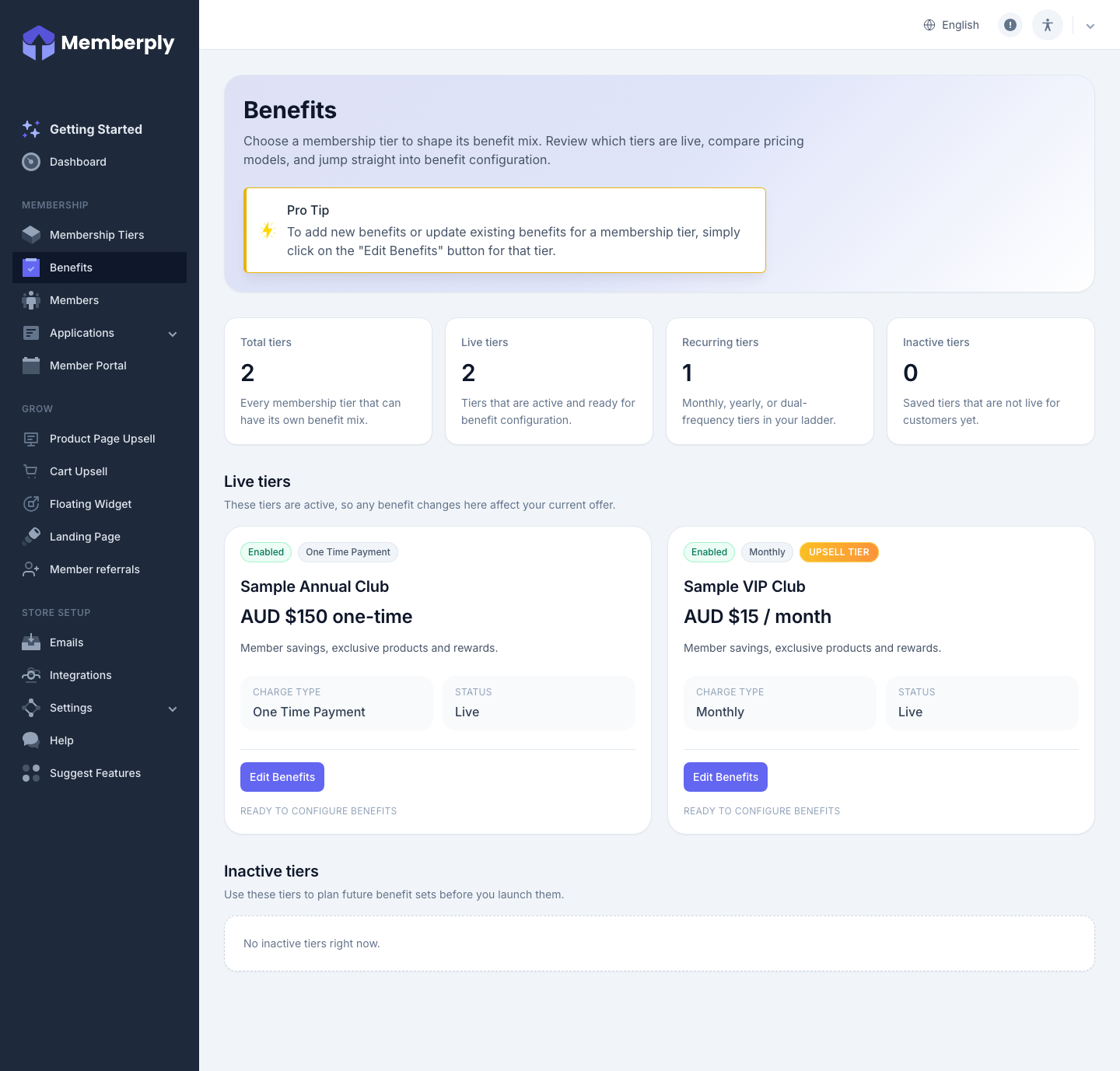
Task: Click the Help chat bubble icon
Action: coord(31,740)
